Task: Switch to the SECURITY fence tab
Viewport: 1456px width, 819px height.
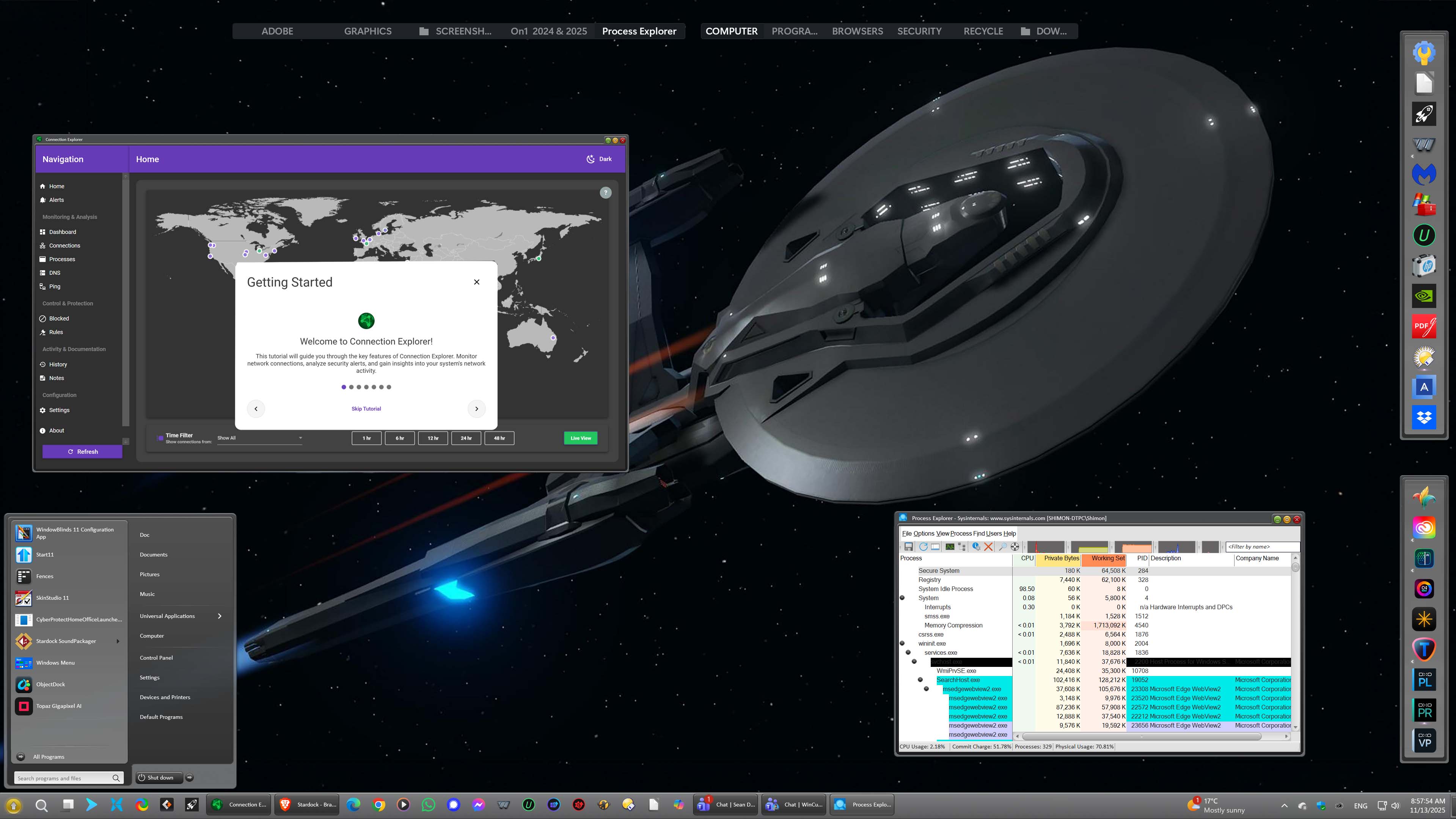Action: point(919,31)
